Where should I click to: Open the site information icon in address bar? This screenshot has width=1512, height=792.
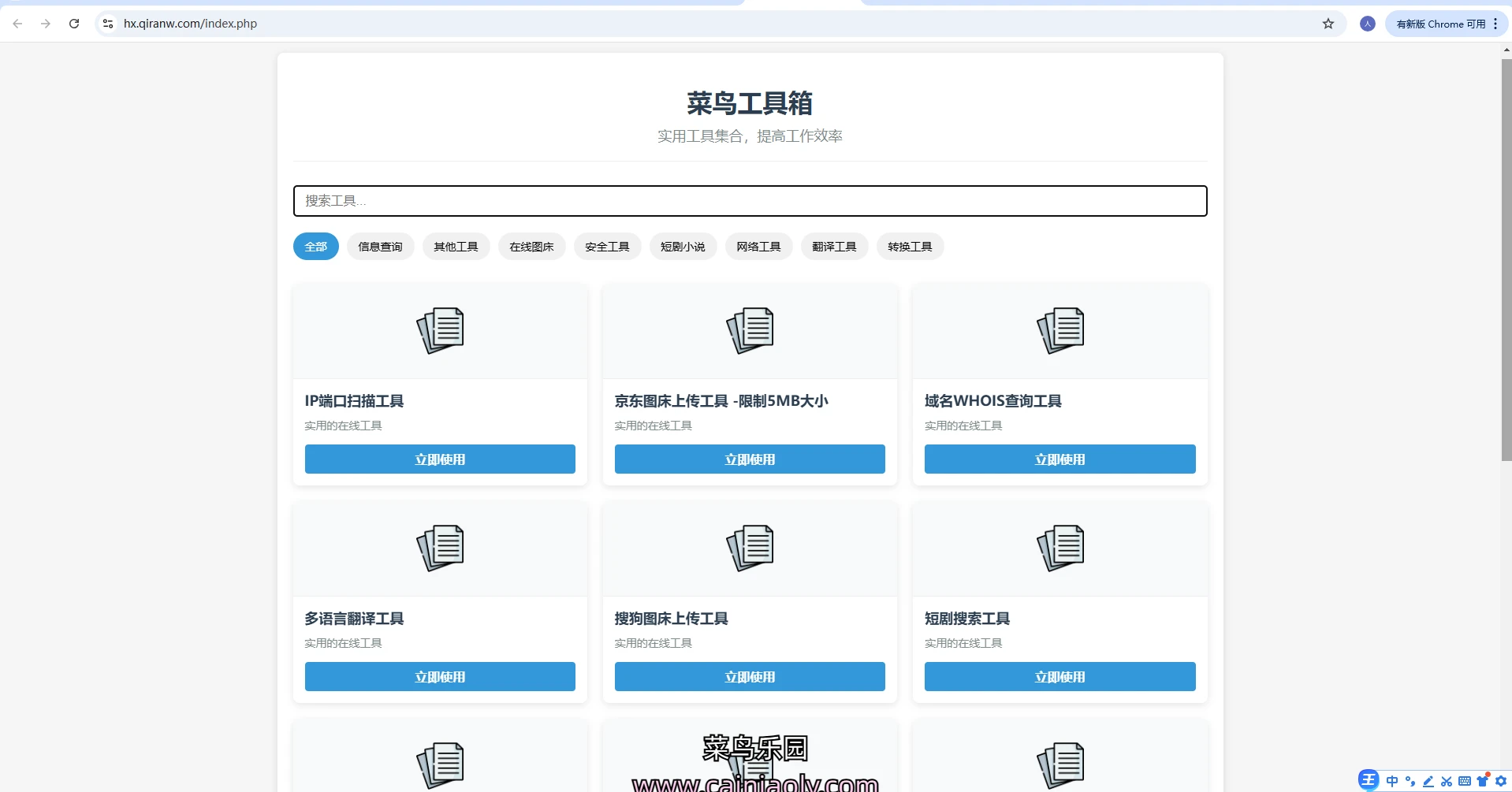pos(108,24)
